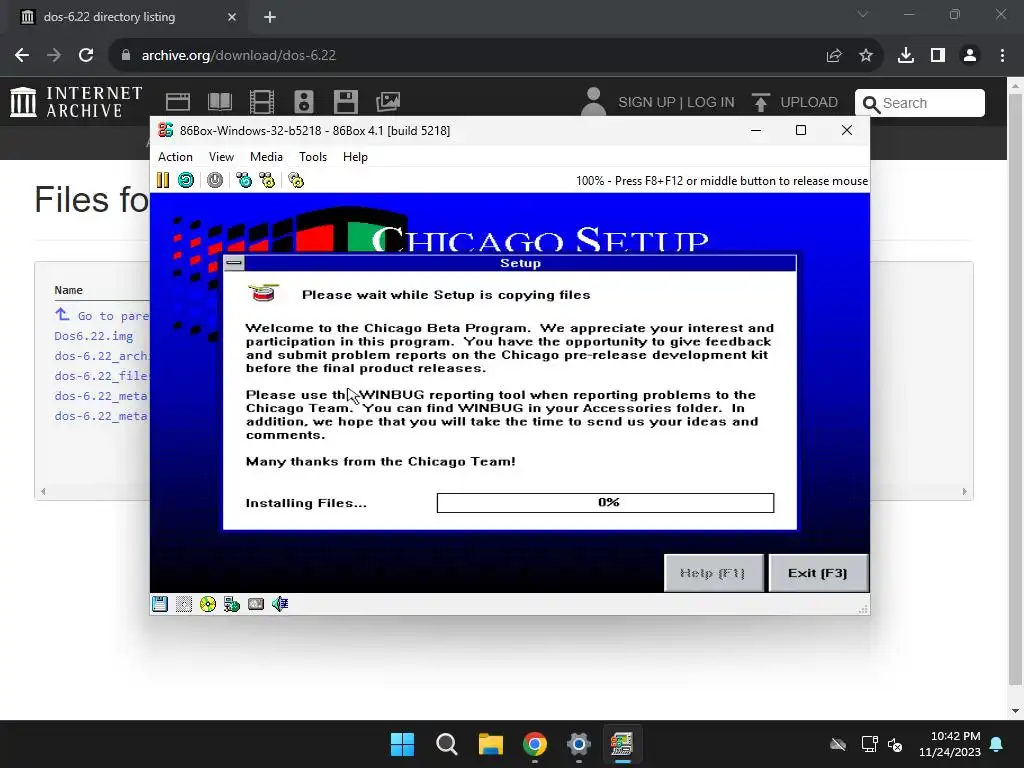Click the user avatar icon beside SIGN UP
This screenshot has width=1024, height=768.
tap(593, 102)
